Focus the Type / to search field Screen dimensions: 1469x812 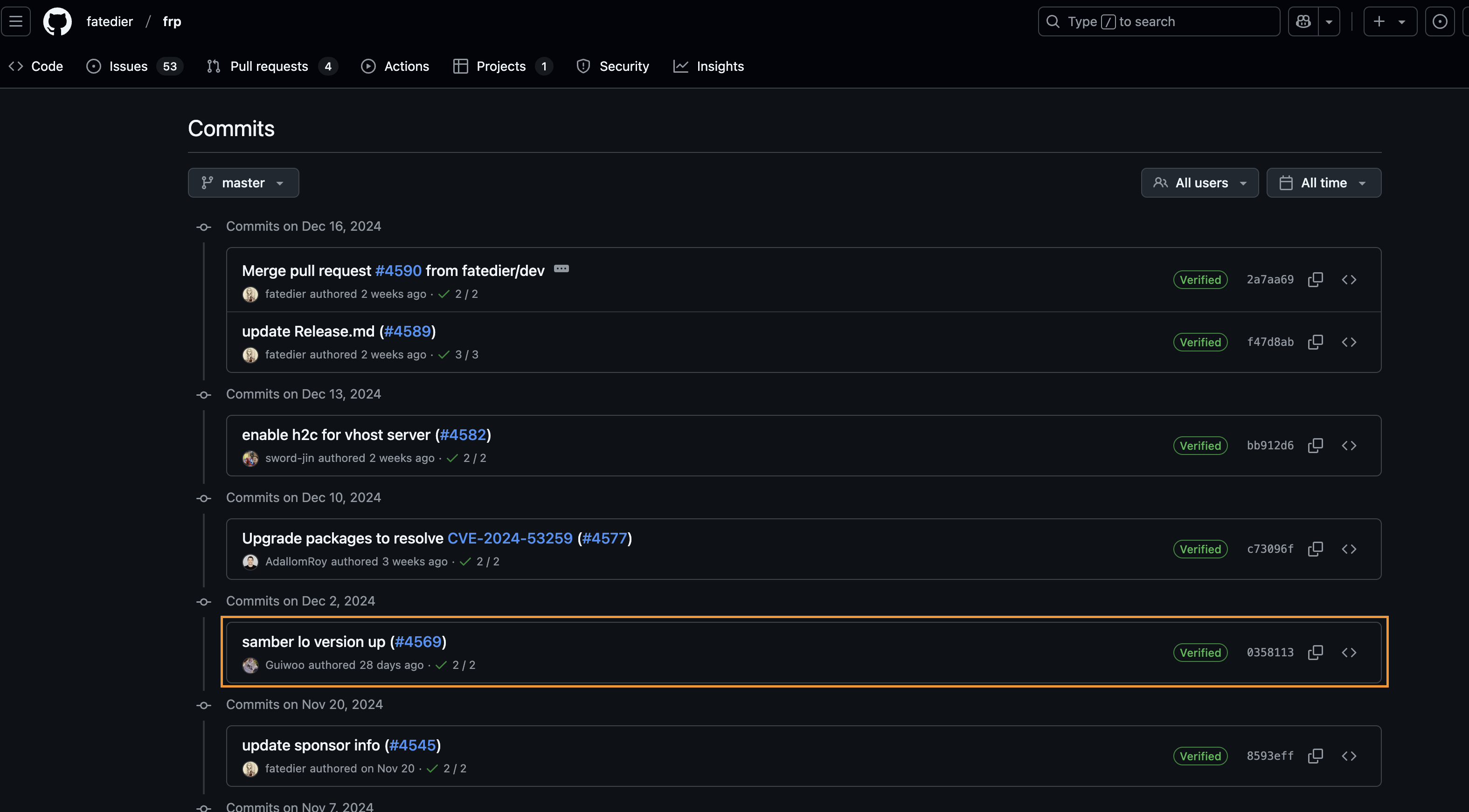[x=1159, y=21]
